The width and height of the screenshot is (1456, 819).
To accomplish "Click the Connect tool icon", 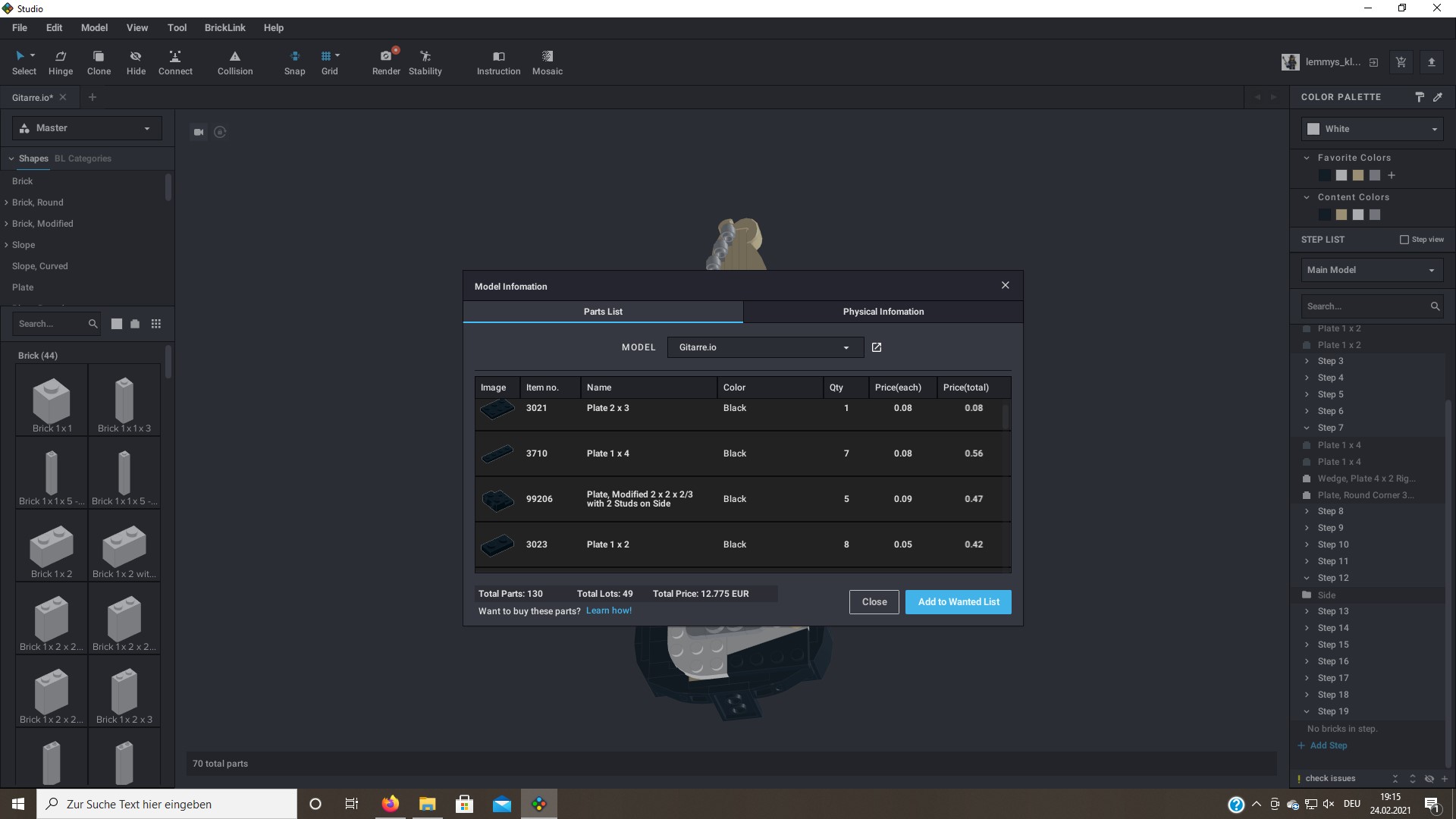I will (x=175, y=62).
